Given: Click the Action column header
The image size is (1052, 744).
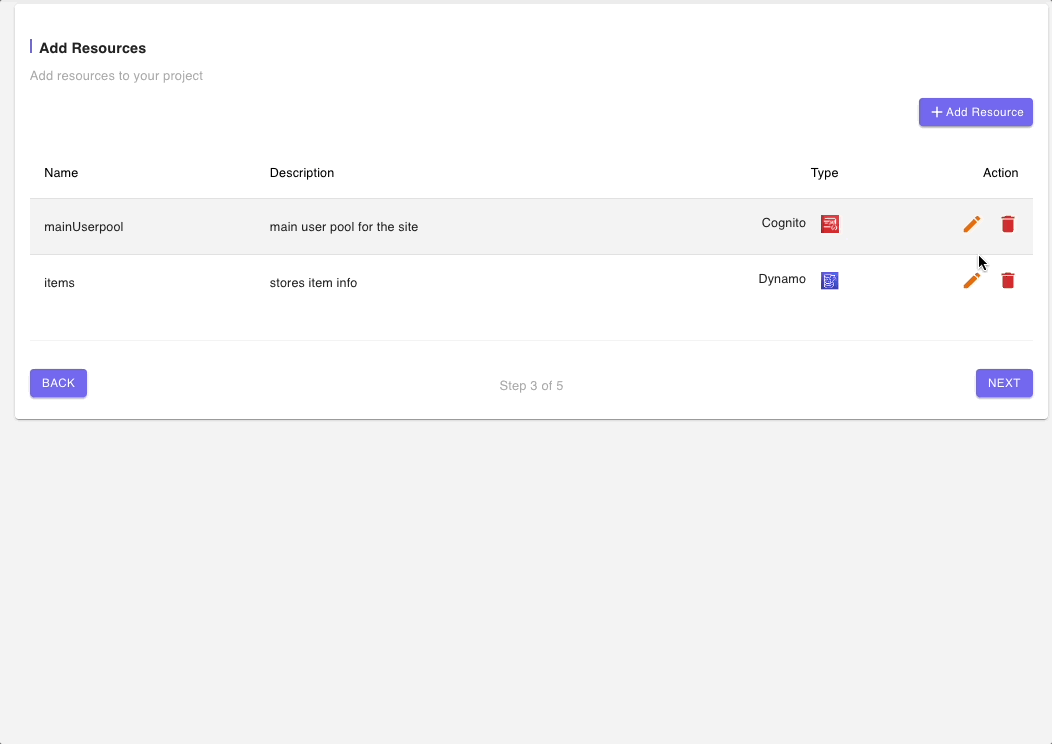Looking at the screenshot, I should pos(1000,173).
